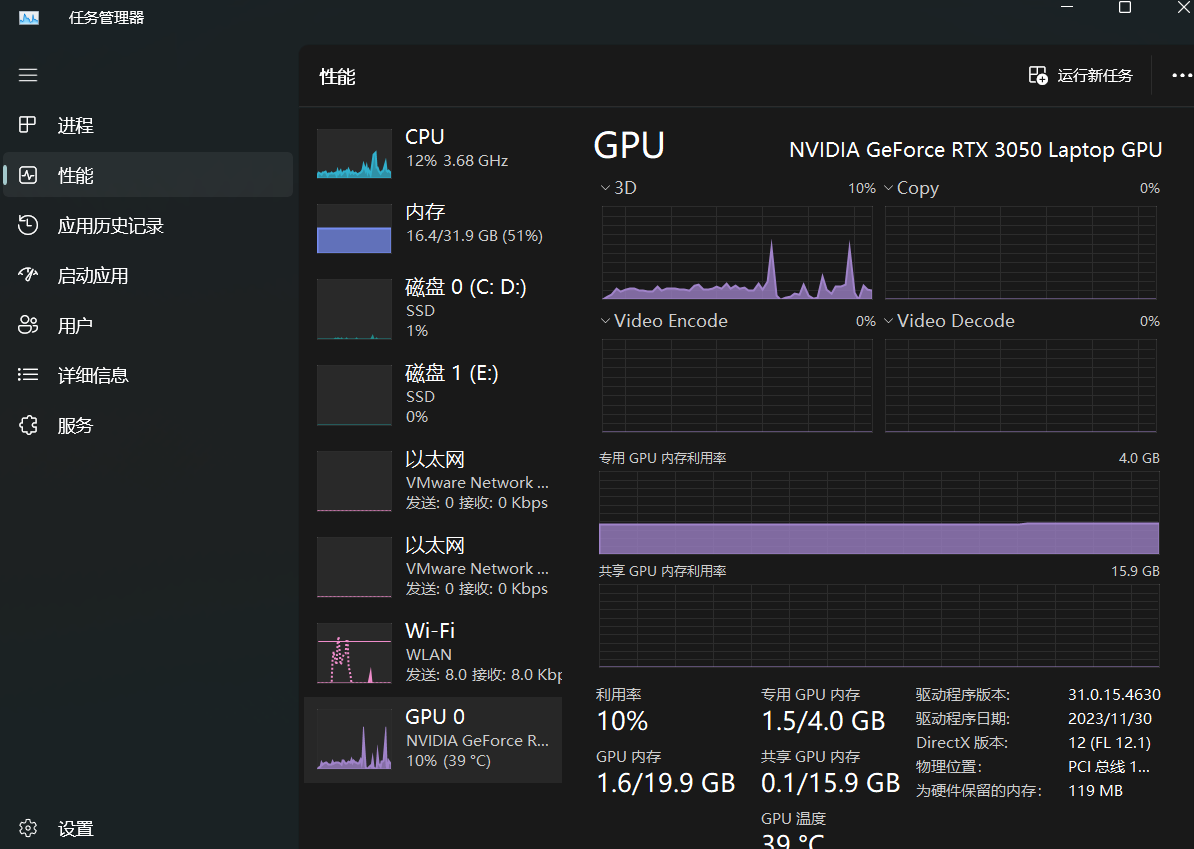Click the 利用率 10% value

[x=622, y=720]
